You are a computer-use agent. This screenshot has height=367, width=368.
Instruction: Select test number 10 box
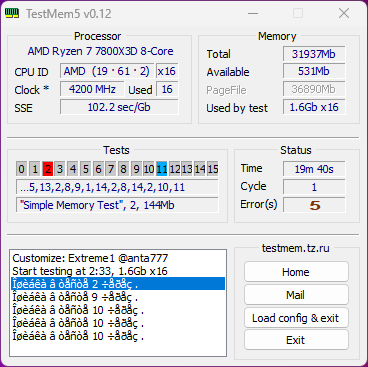tap(149, 169)
